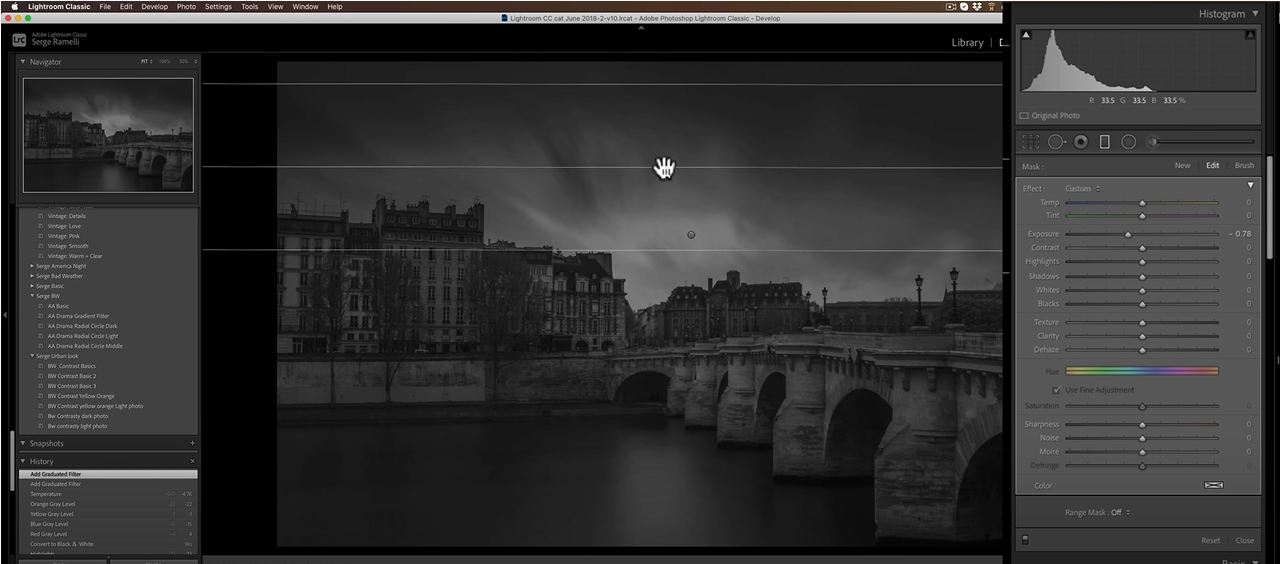Click the Exposure value -0.78
This screenshot has height=564, width=1280.
click(x=1240, y=234)
